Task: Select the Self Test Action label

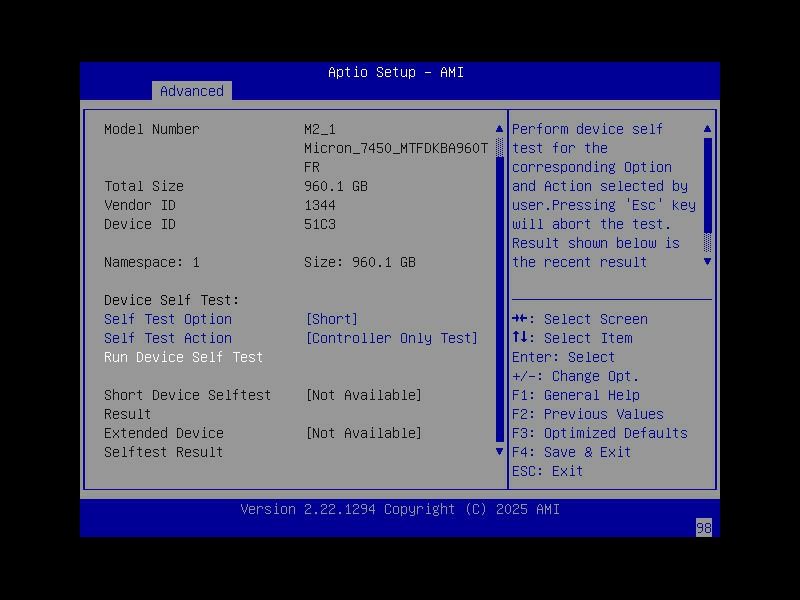Action: (x=168, y=338)
